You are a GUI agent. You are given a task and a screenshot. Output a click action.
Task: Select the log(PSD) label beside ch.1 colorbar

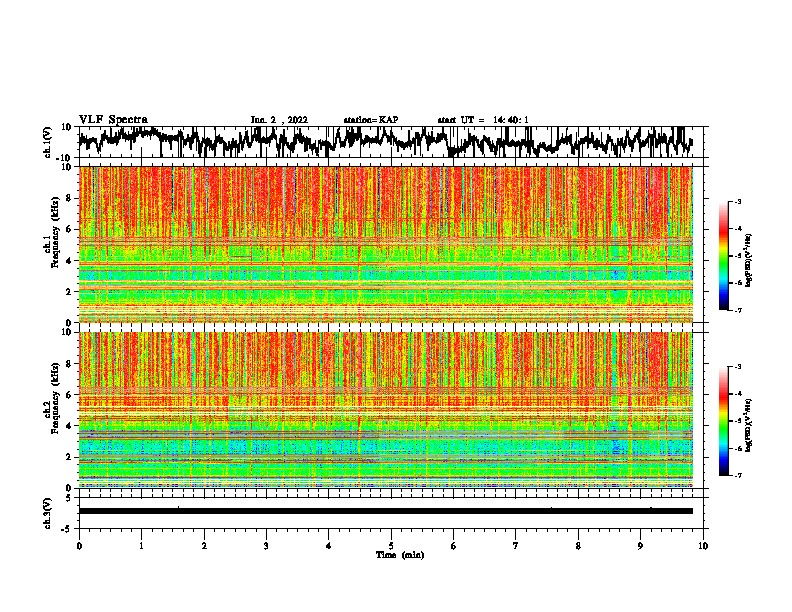click(748, 261)
